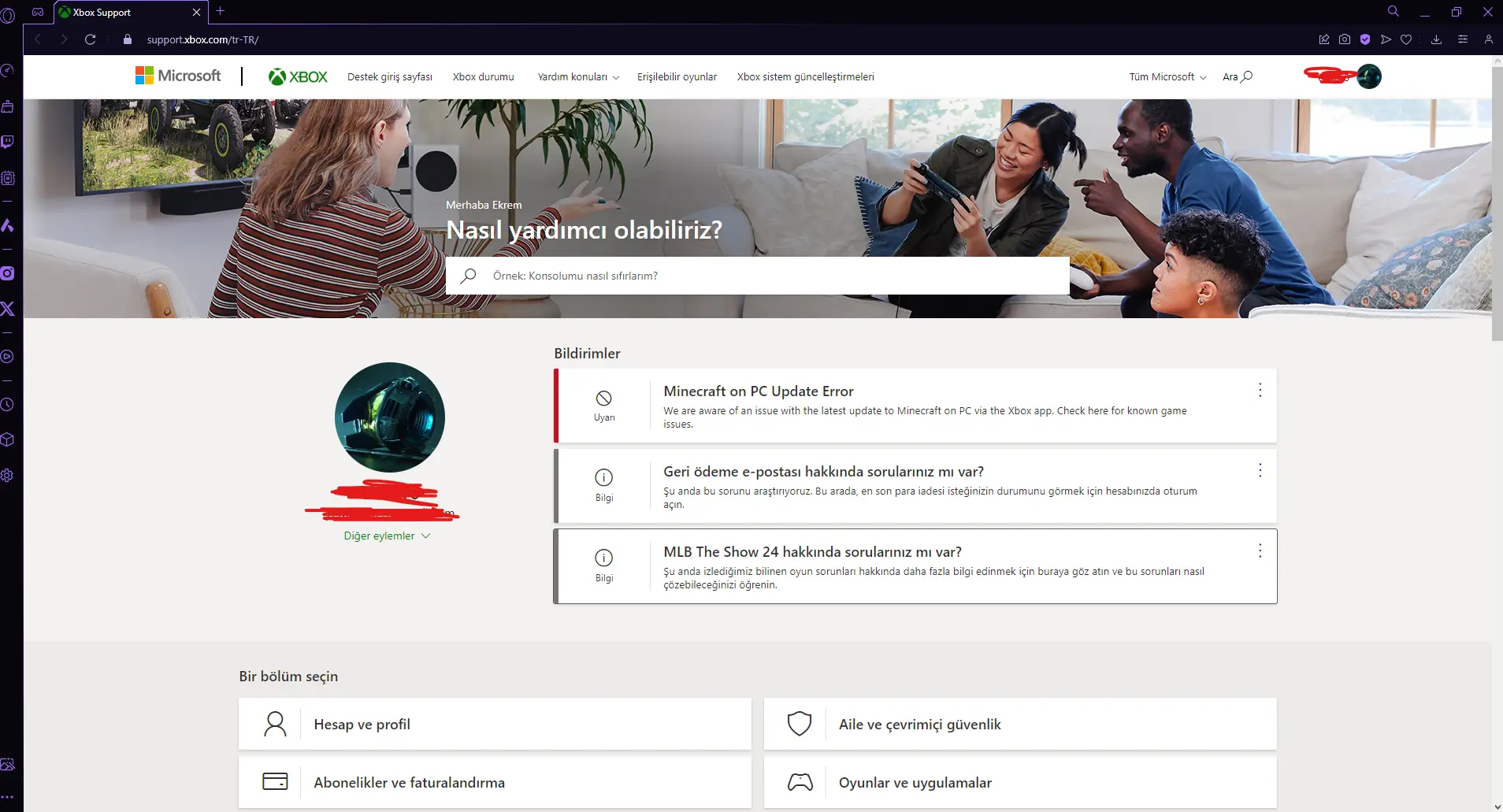The width and height of the screenshot is (1503, 812).
Task: Open the Aile ve çevrimiçi güvenlik section
Action: (x=1020, y=724)
